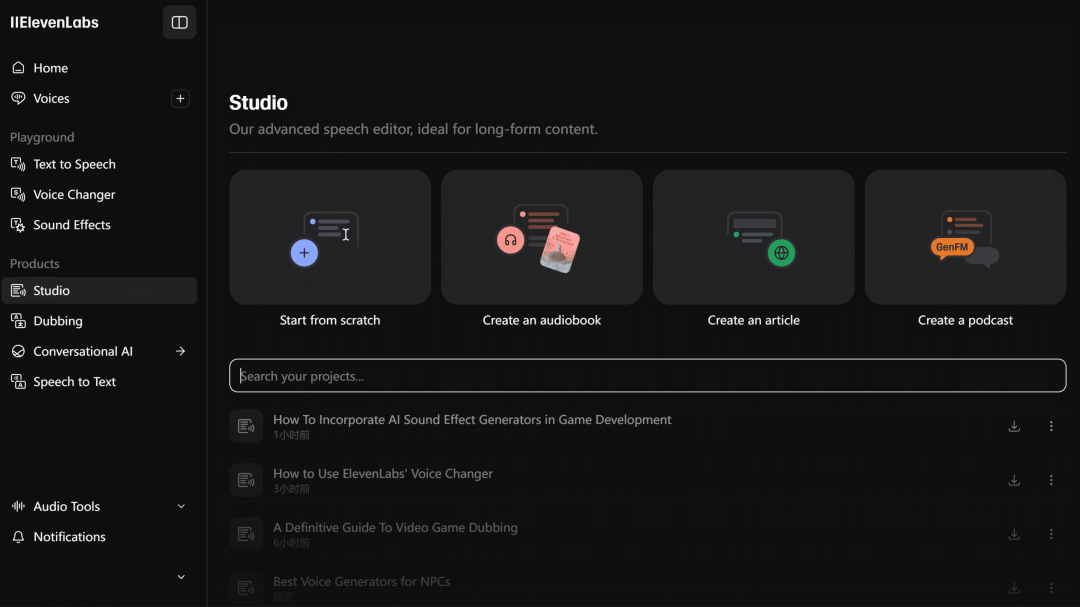This screenshot has height=607, width=1080.
Task: Open Text to Speech playground
Action: tap(74, 164)
